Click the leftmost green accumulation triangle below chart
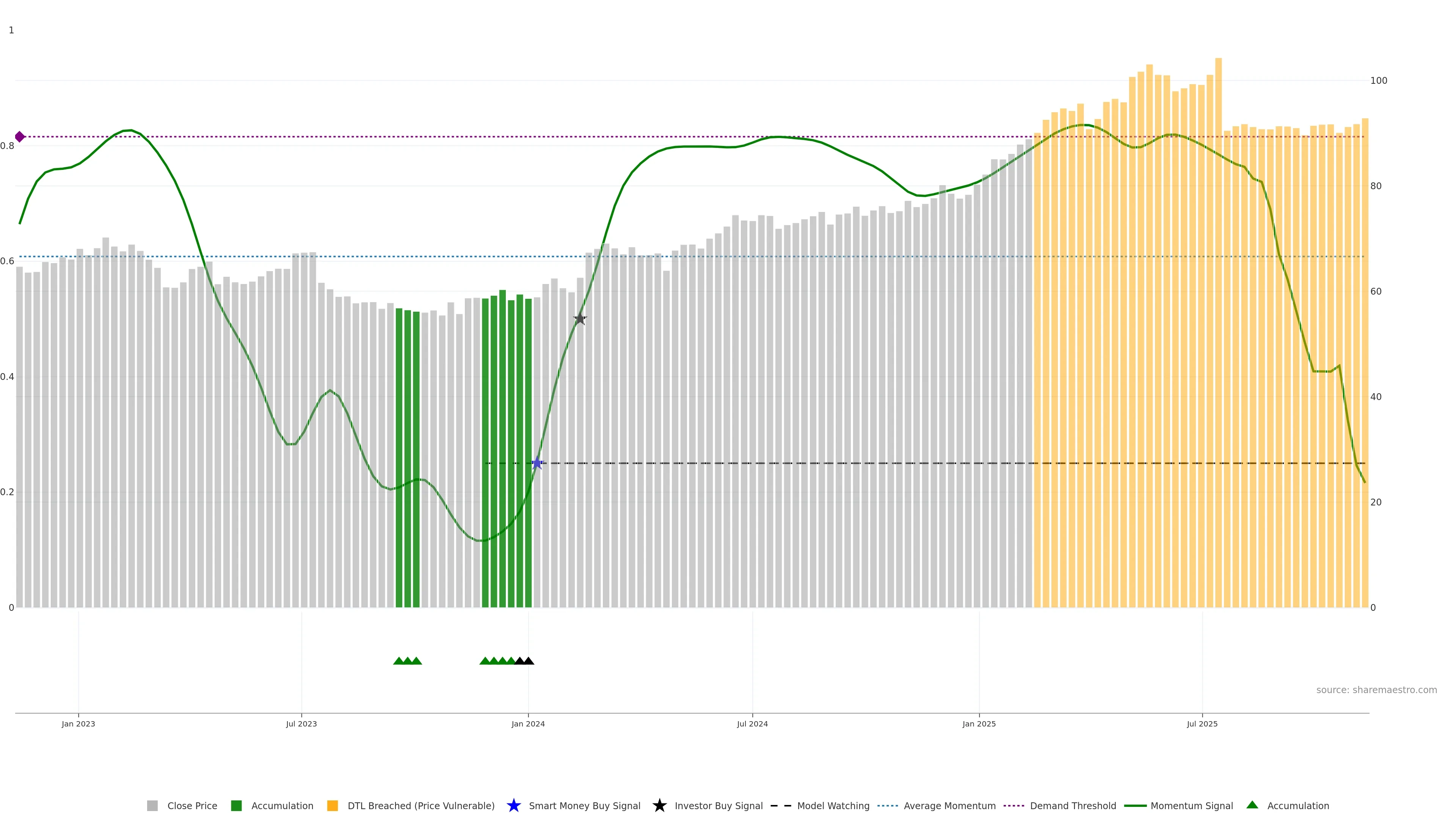Viewport: 1456px width, 819px height. click(x=399, y=661)
